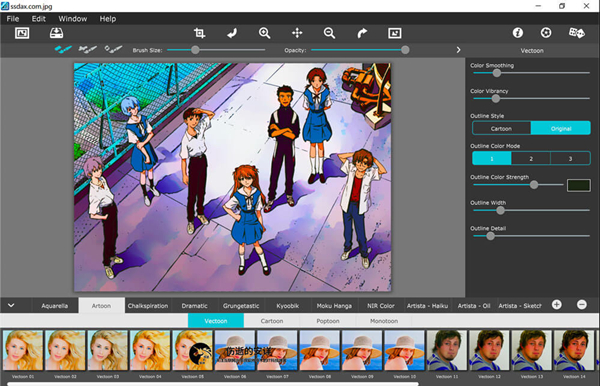Switch to the Aquarella tab
600x386 pixels.
pyautogui.click(x=55, y=306)
